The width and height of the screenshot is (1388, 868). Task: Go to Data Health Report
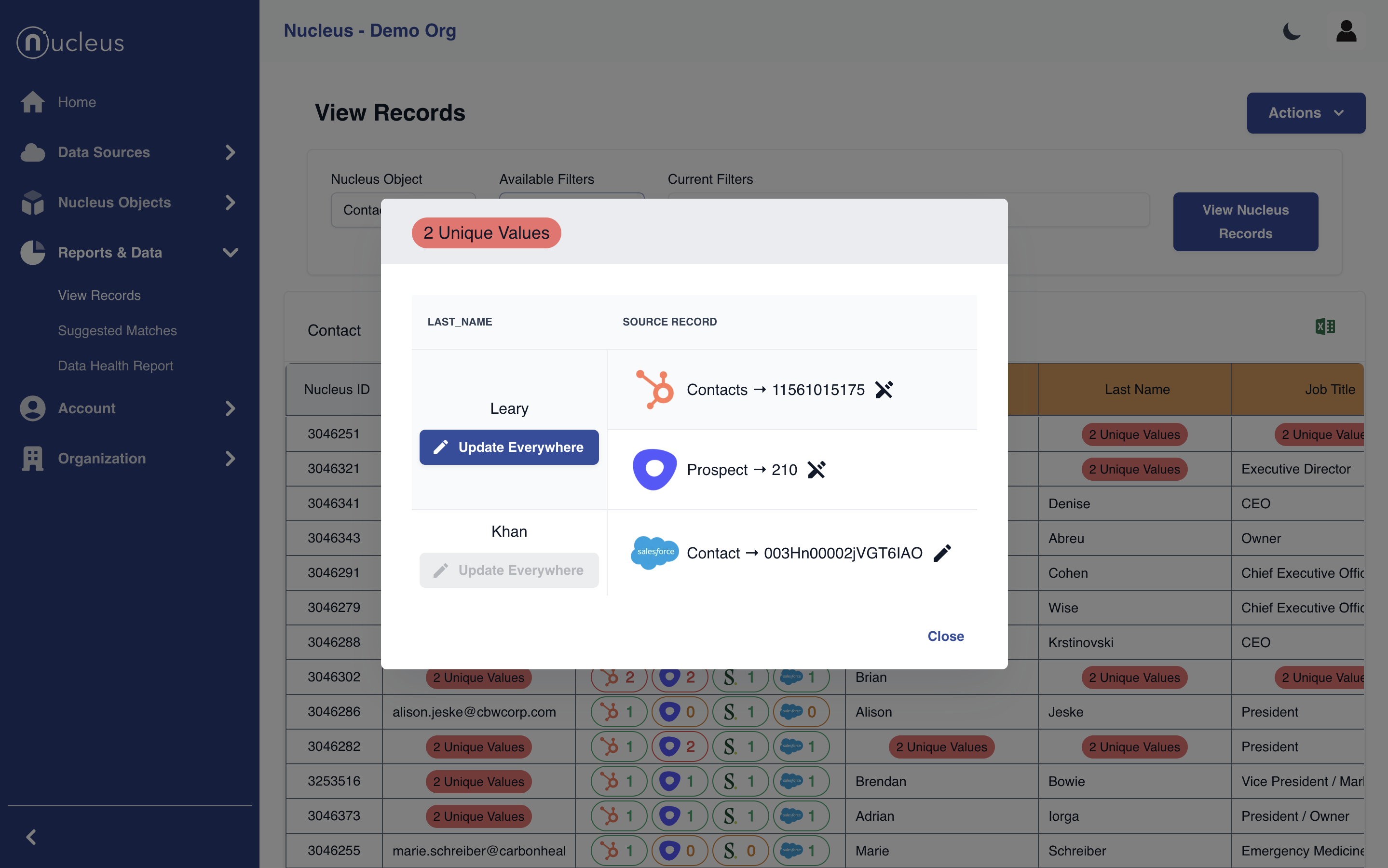115,366
